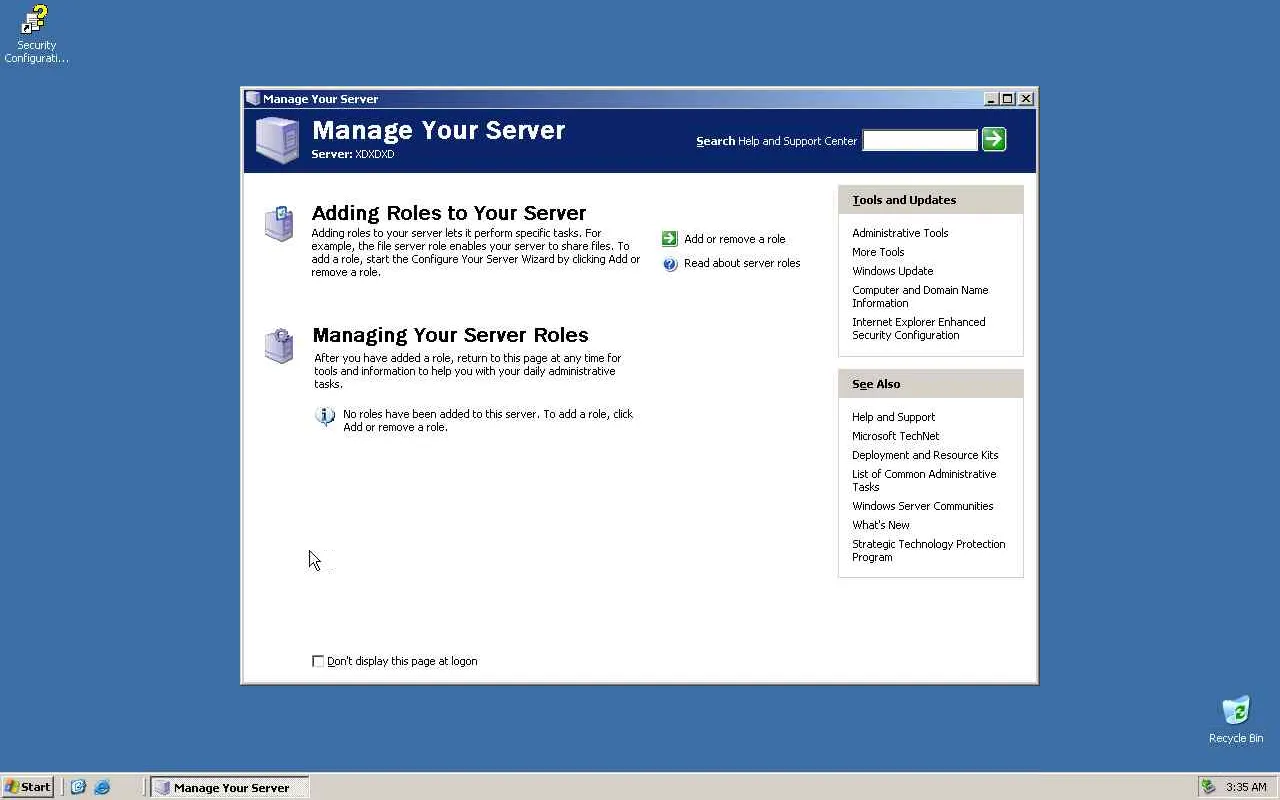Open the What's New link
1280x800 pixels.
coord(880,525)
